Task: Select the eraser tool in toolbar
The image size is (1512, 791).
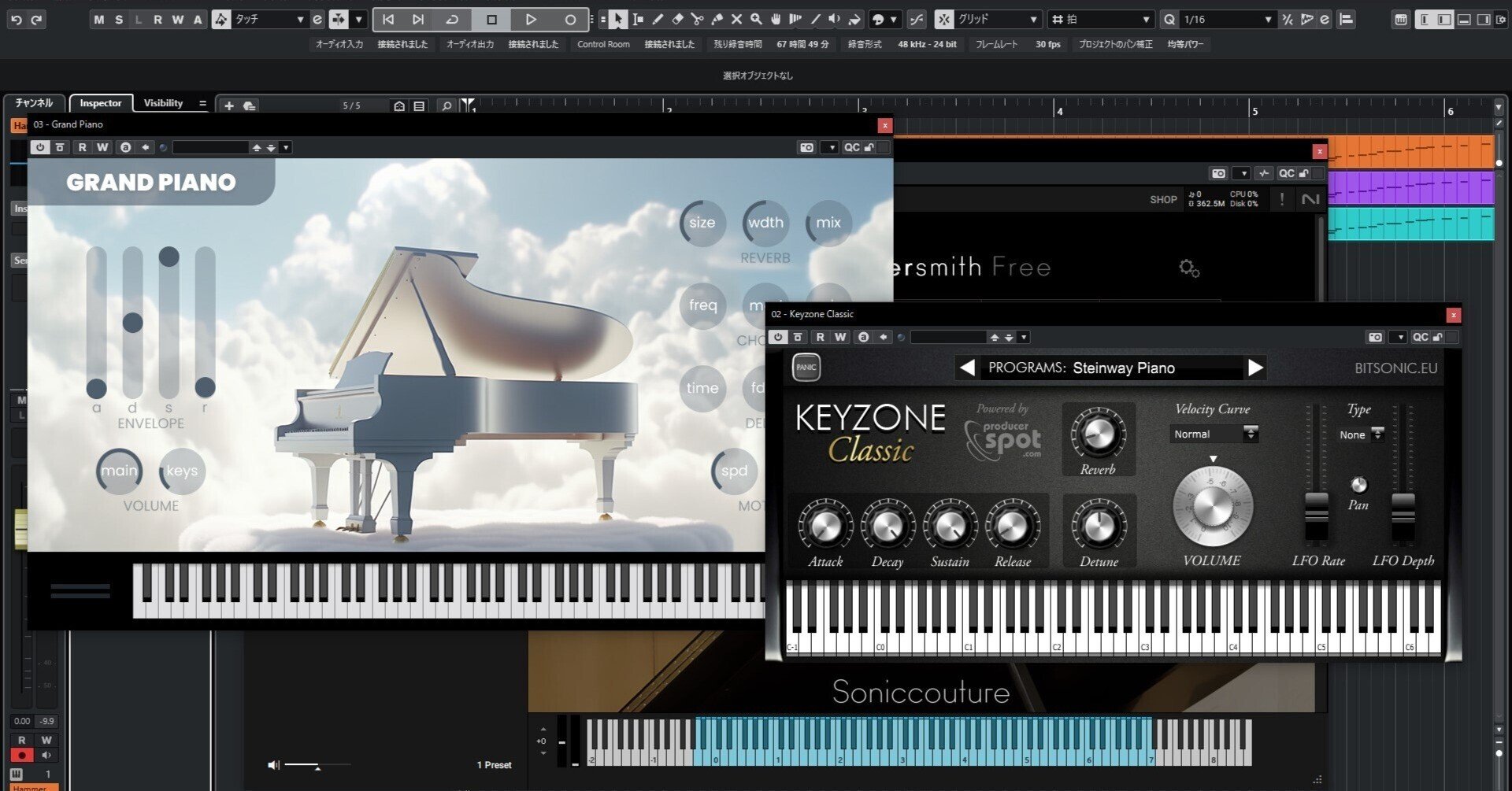Action: (x=677, y=19)
